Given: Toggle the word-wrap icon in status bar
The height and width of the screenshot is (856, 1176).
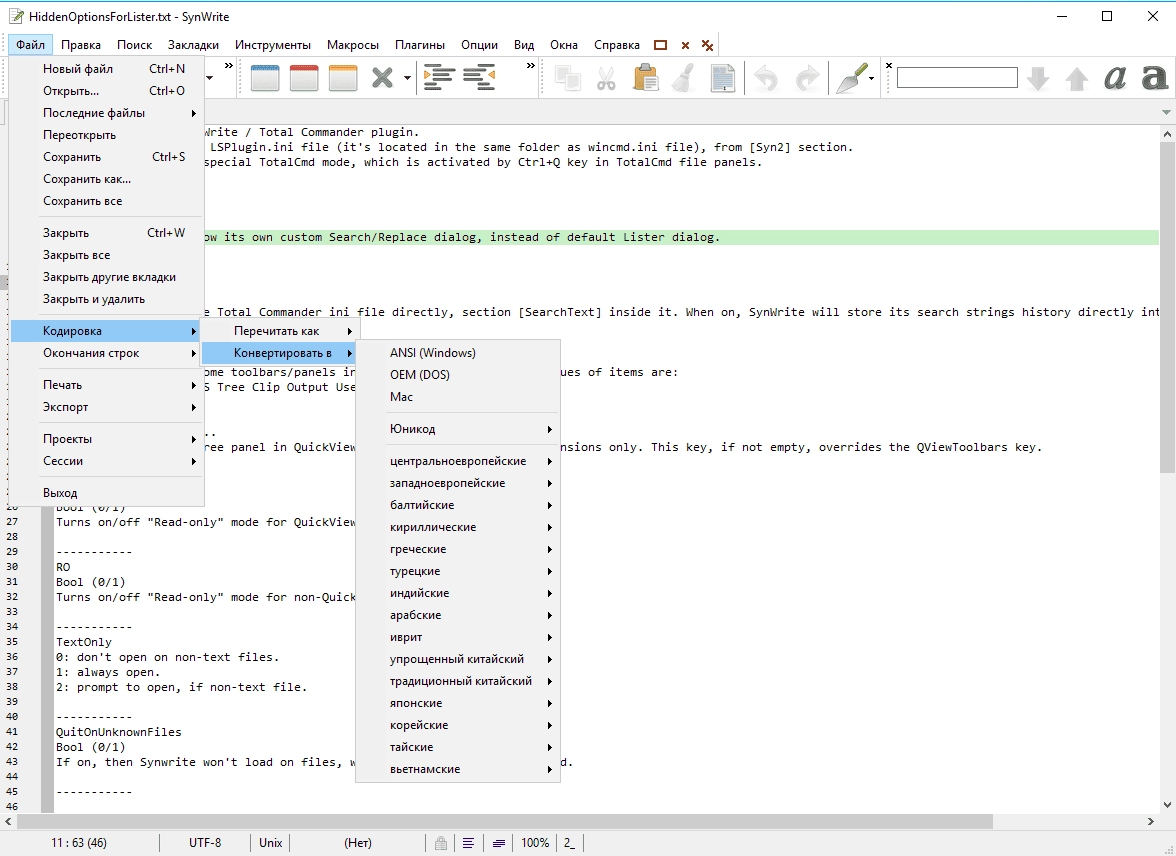Looking at the screenshot, I should coord(468,843).
